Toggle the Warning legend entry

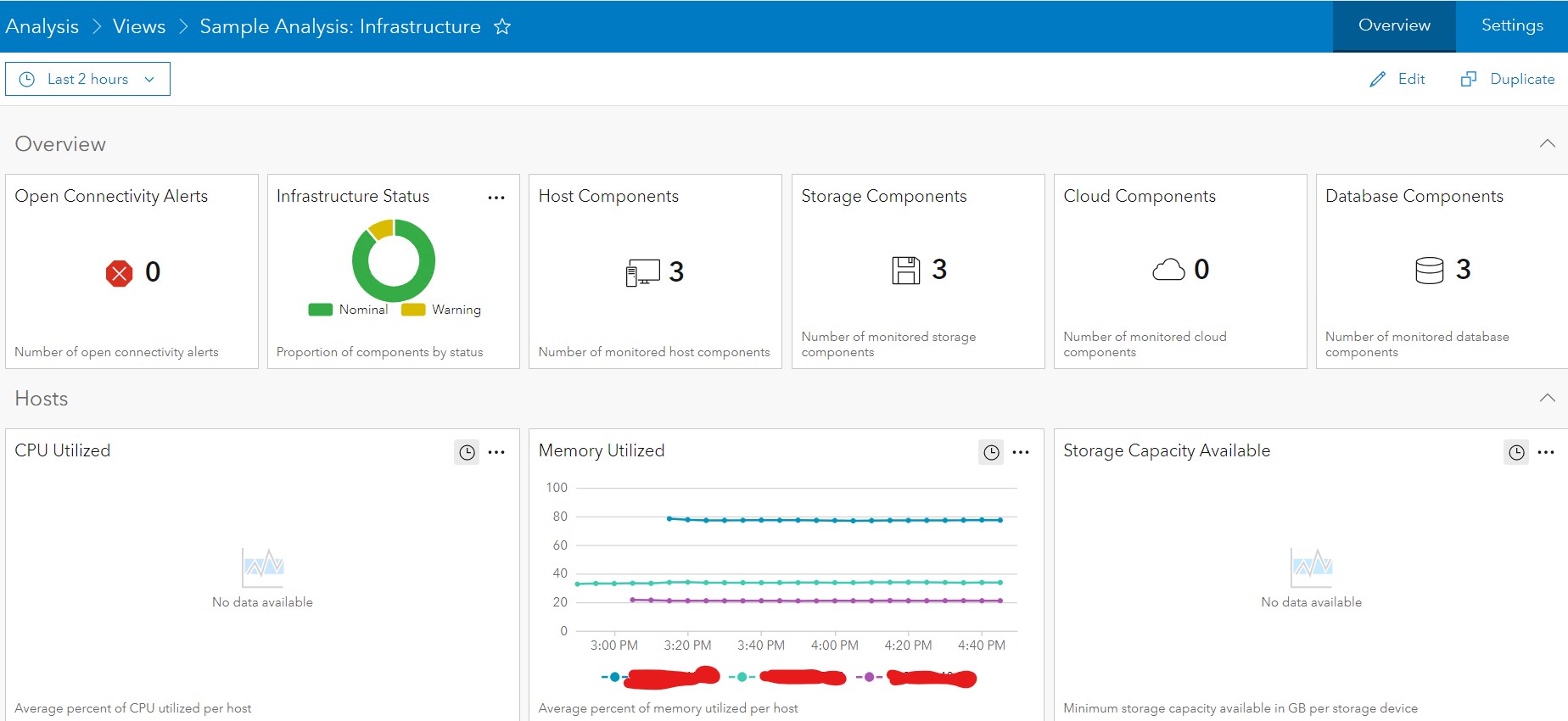(441, 310)
